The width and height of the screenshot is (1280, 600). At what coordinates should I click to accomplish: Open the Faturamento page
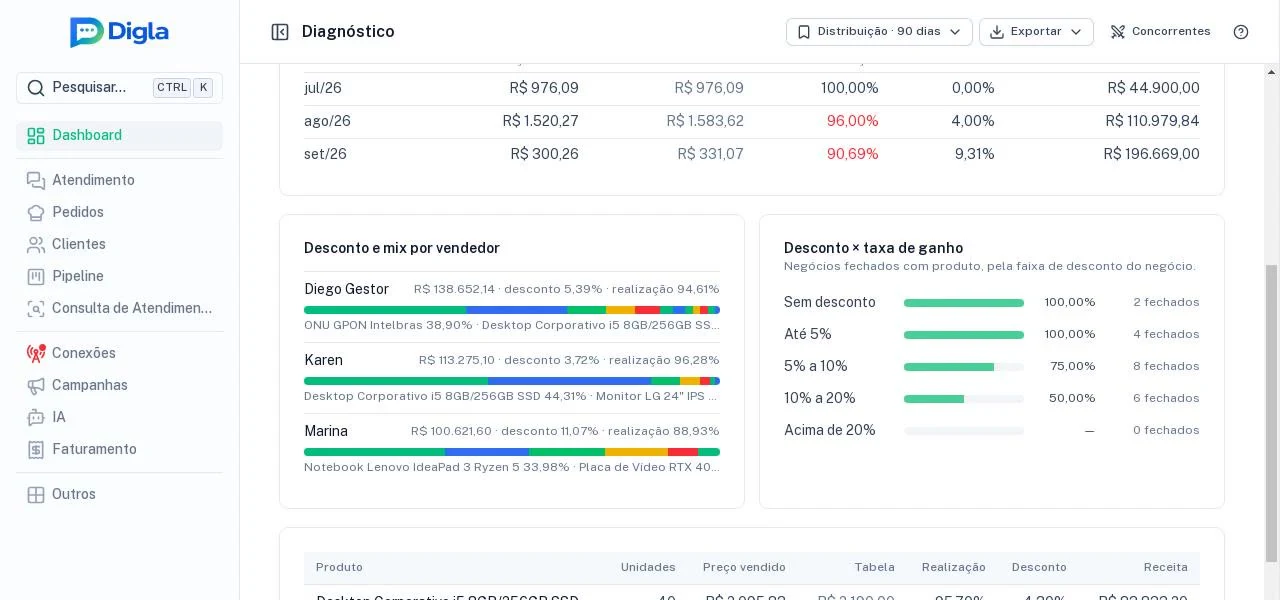119,450
